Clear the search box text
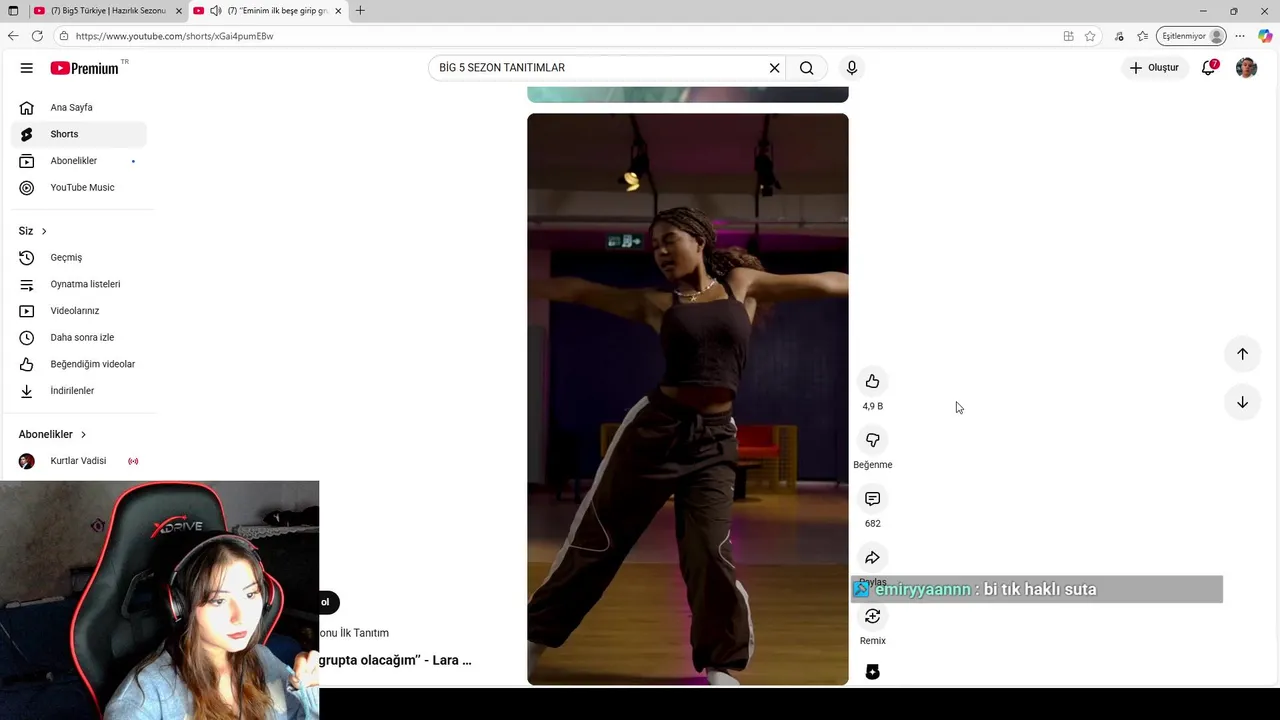The image size is (1280, 720). (x=774, y=68)
